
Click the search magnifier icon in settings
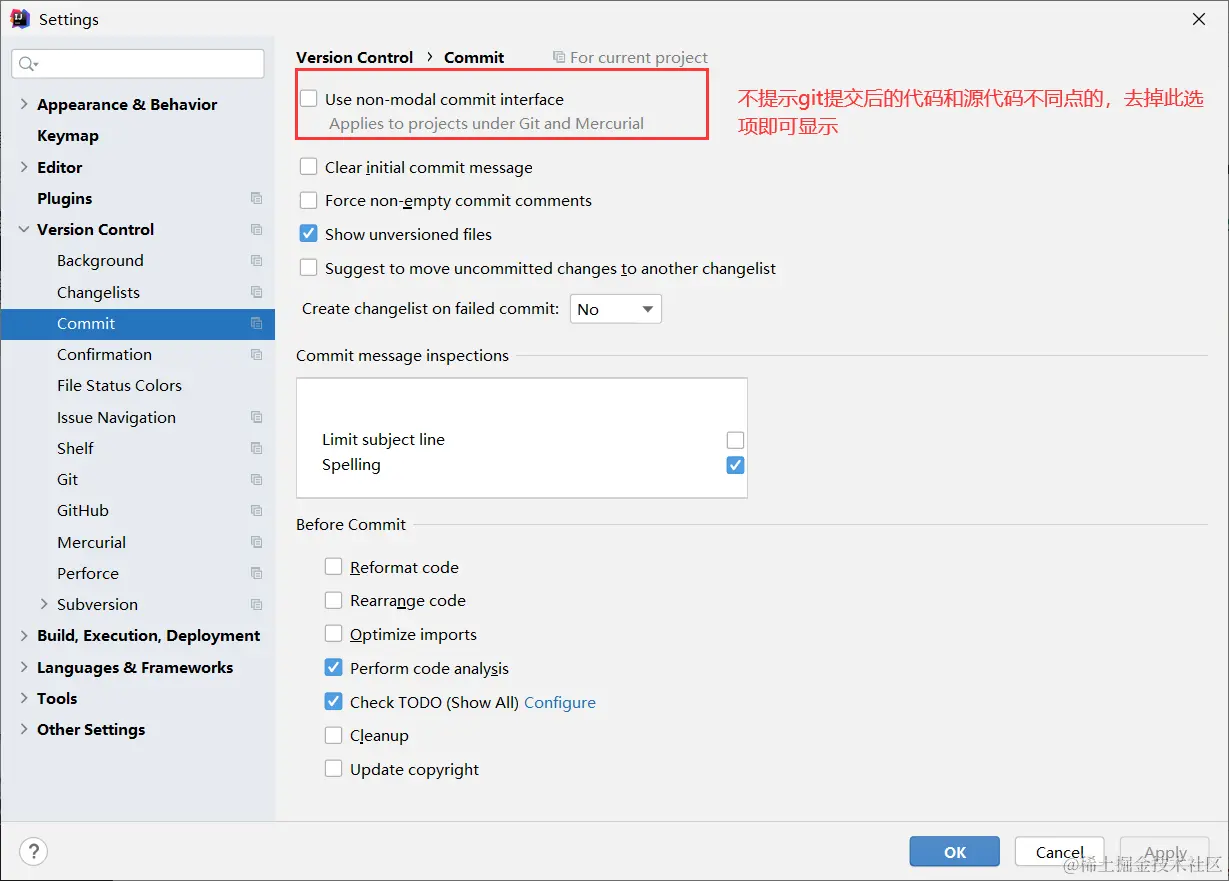tap(28, 64)
